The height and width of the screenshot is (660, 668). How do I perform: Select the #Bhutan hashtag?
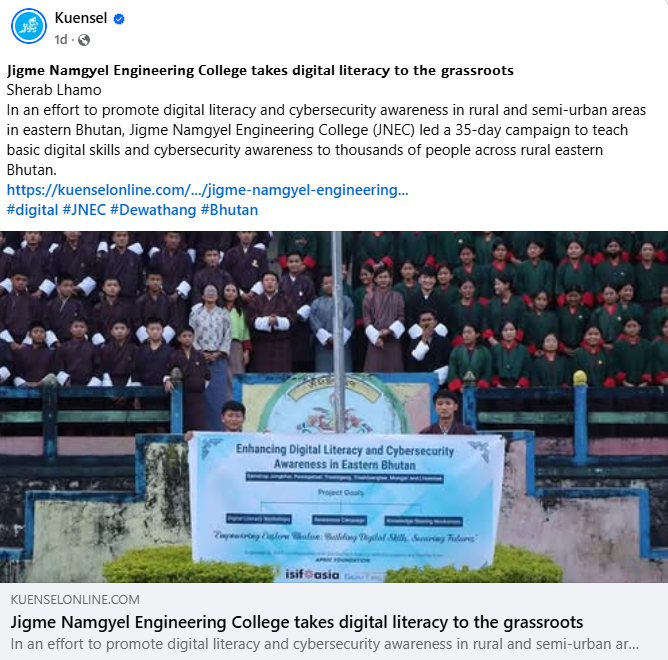[x=229, y=210]
